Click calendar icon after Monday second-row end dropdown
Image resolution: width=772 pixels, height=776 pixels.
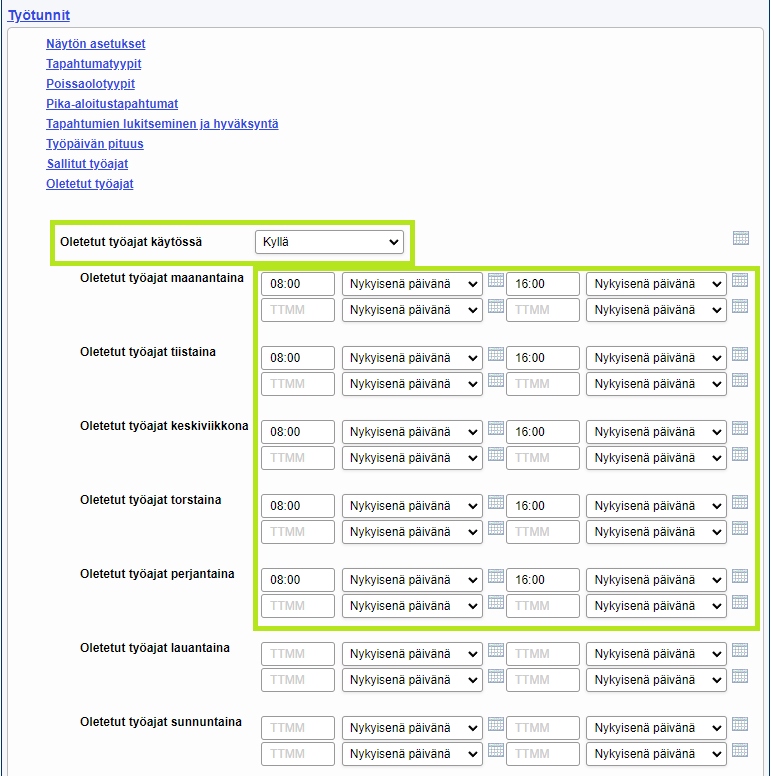click(x=740, y=306)
